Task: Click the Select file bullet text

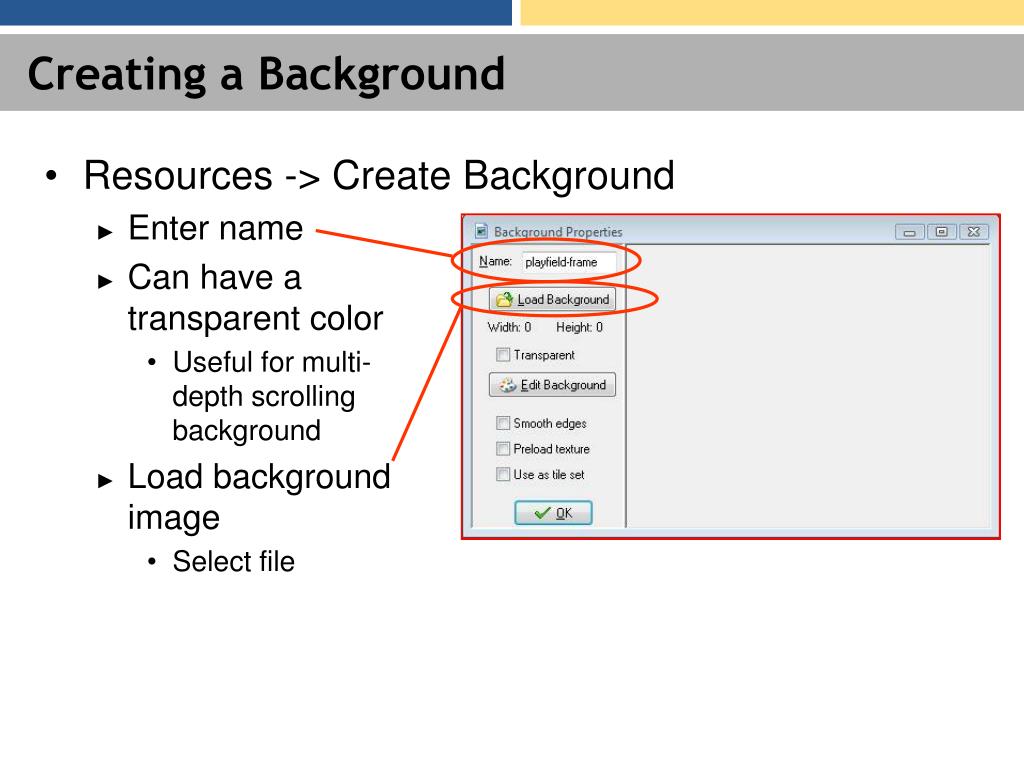Action: (234, 562)
